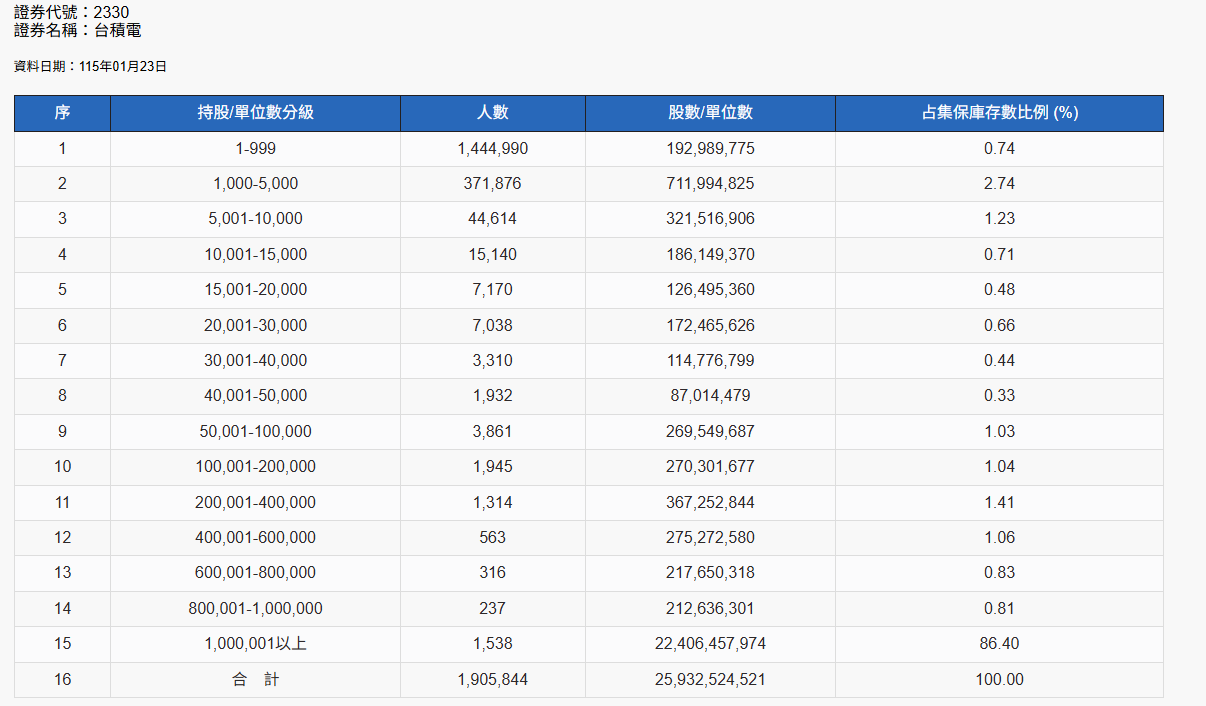Click the 資料日期 115年01月23日 label
The width and height of the screenshot is (1206, 706).
pos(90,67)
